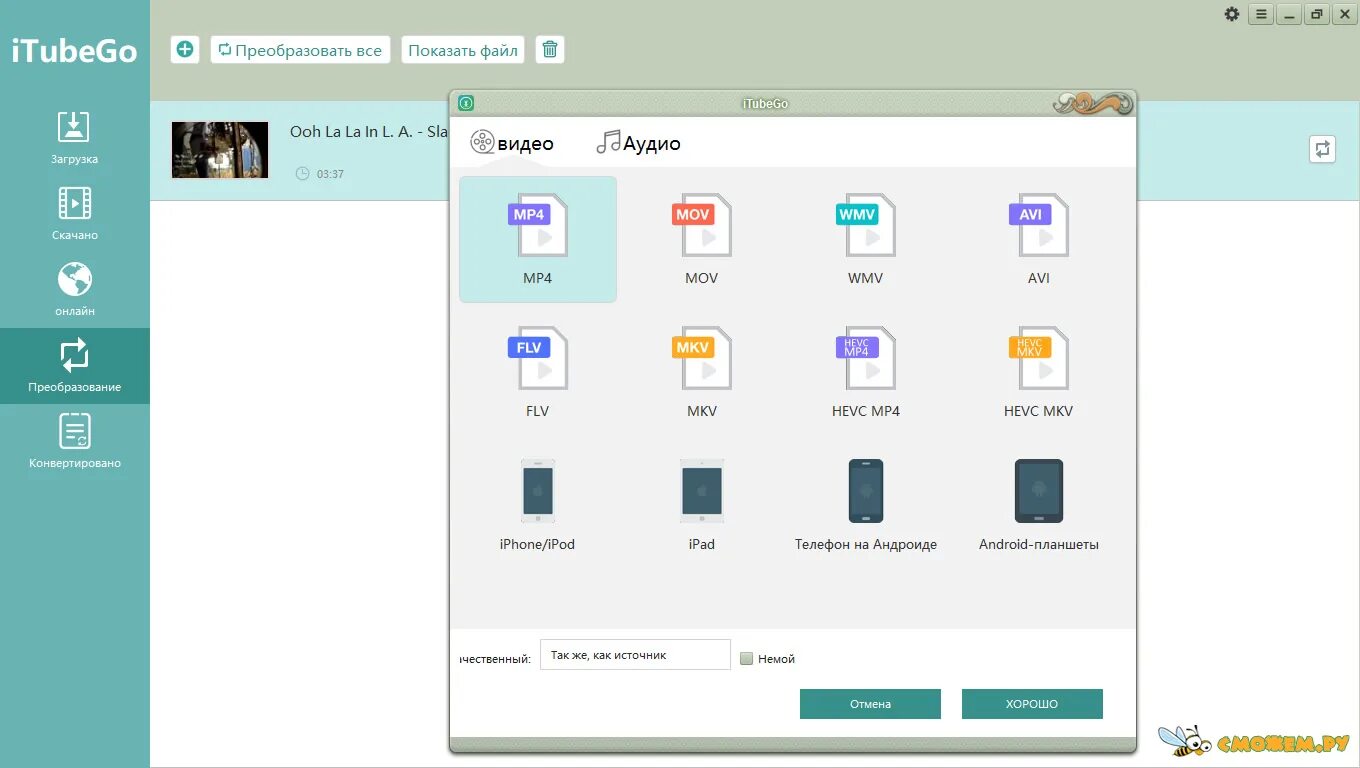The height and width of the screenshot is (768, 1360).
Task: Click the Ooh La La video thumbnail
Action: 220,149
